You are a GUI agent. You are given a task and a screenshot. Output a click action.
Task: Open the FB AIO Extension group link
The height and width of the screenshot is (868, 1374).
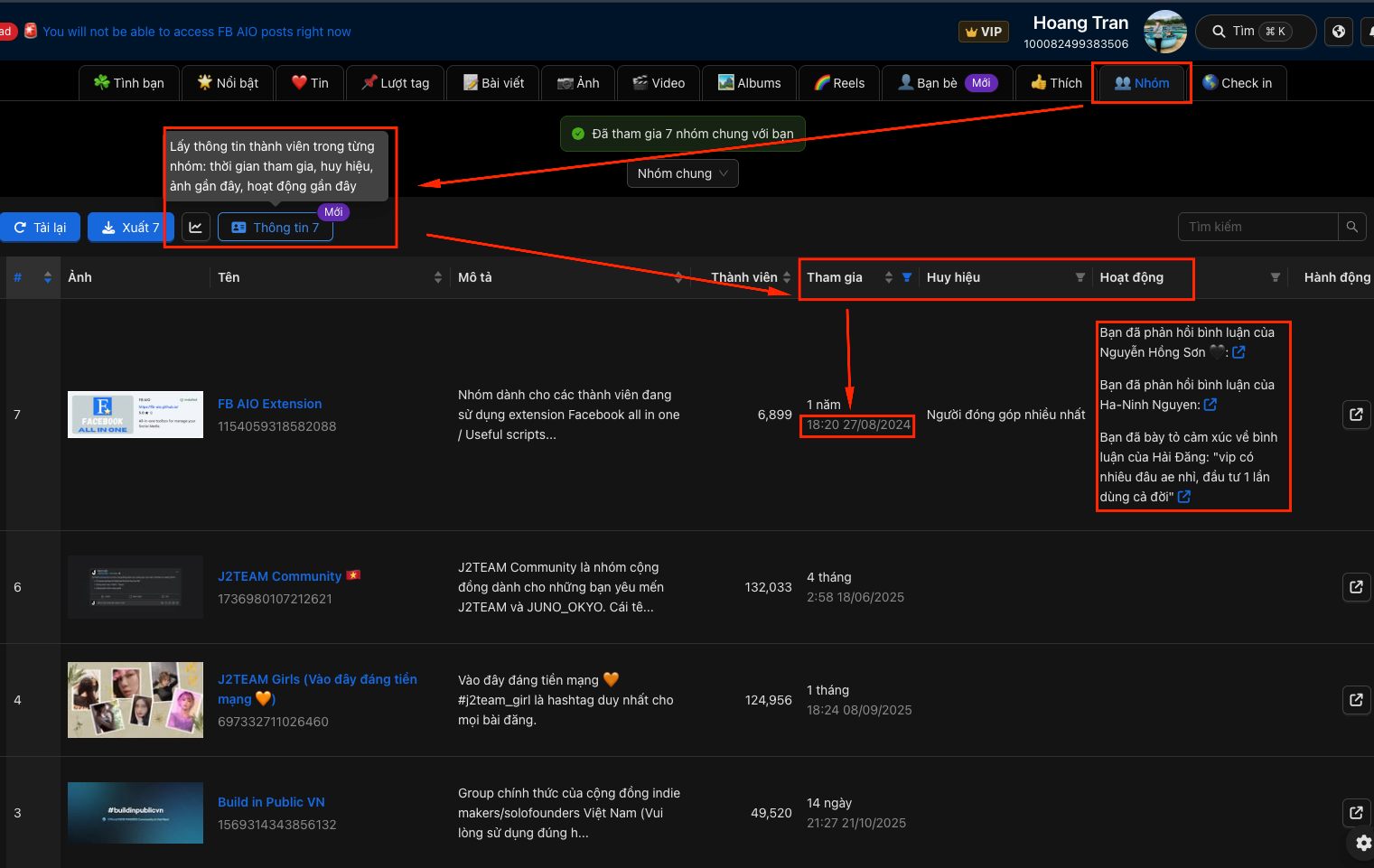[269, 404]
